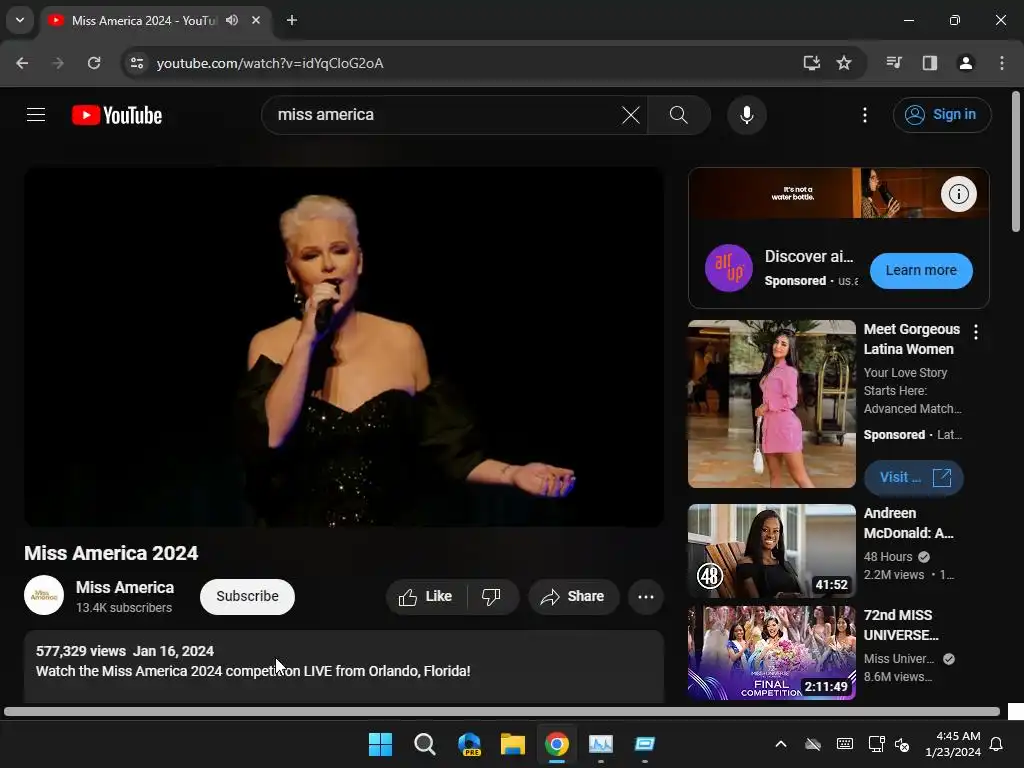
Task: View site information icon in address bar
Action: (x=136, y=63)
